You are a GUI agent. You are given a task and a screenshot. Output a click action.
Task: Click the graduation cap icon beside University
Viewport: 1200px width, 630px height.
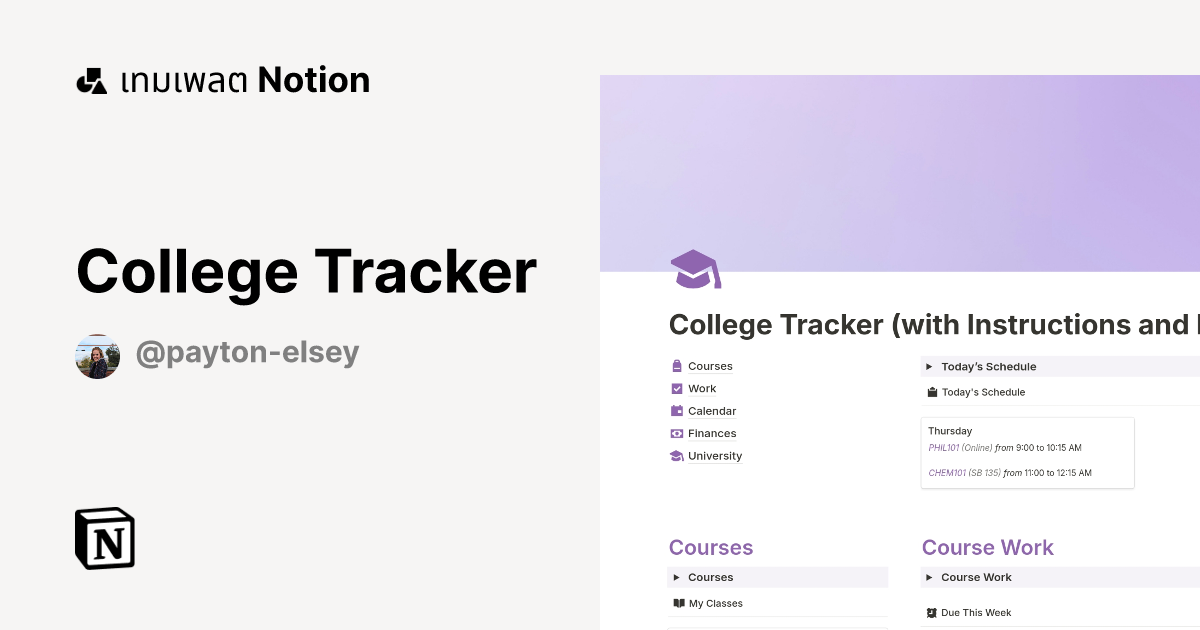(x=677, y=456)
